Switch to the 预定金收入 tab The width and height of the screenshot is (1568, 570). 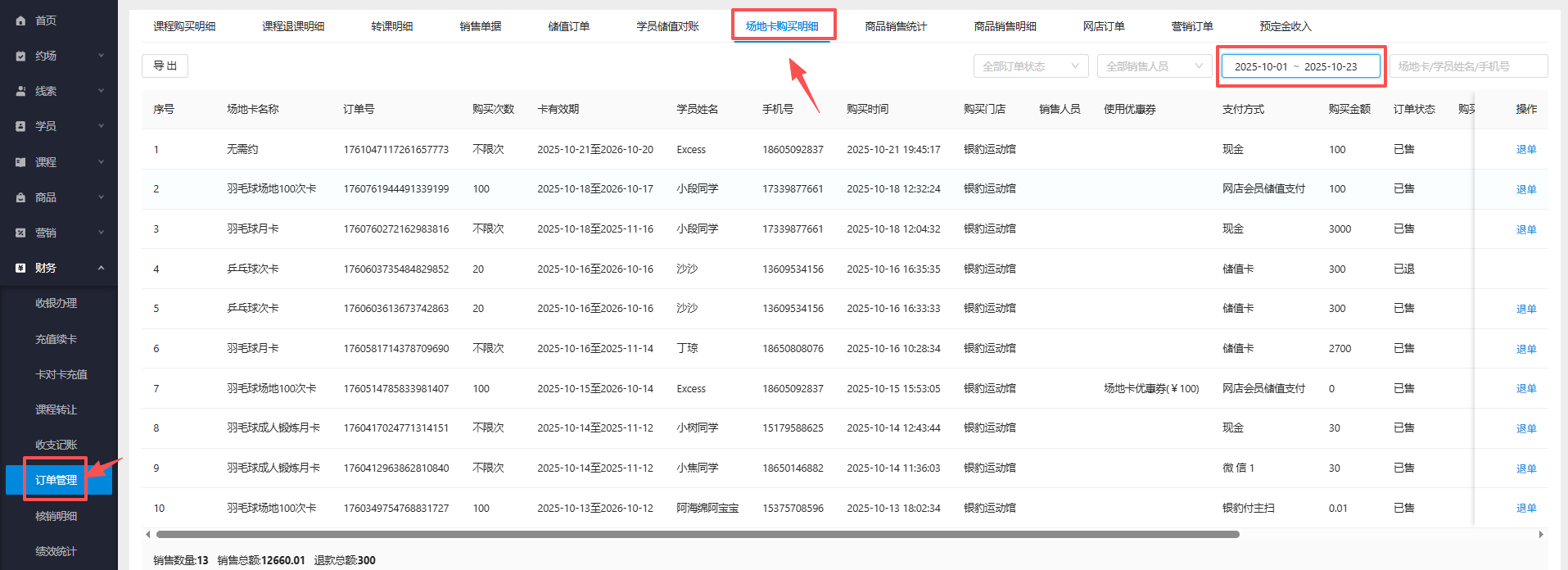[x=1286, y=26]
